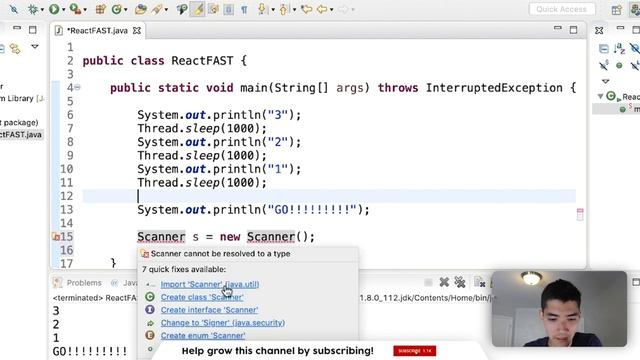Toggle Hide Static Members in Outline
640x360 pixels.
click(604, 65)
